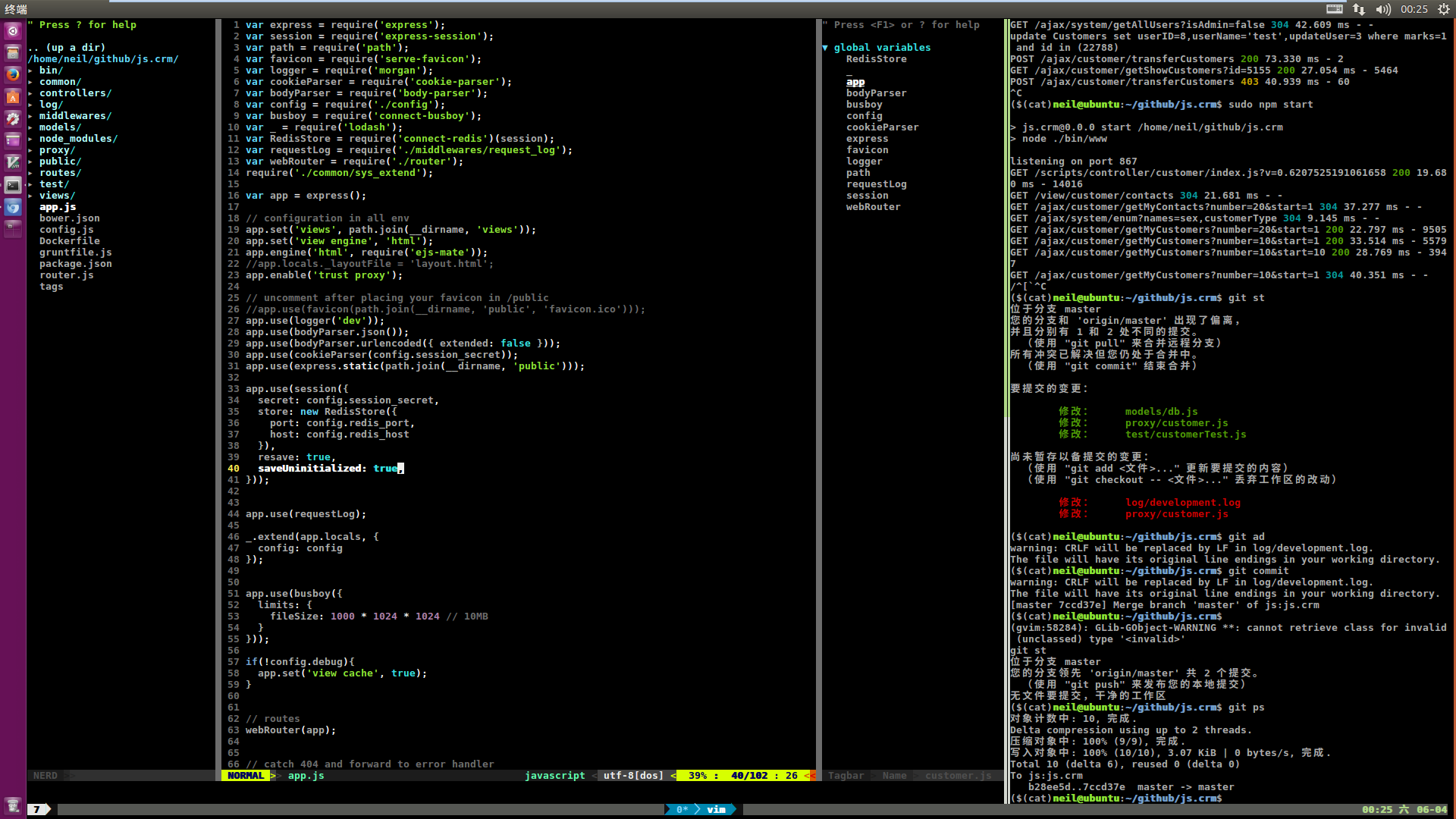
Task: Click line number 40 in gutter
Action: click(x=233, y=469)
